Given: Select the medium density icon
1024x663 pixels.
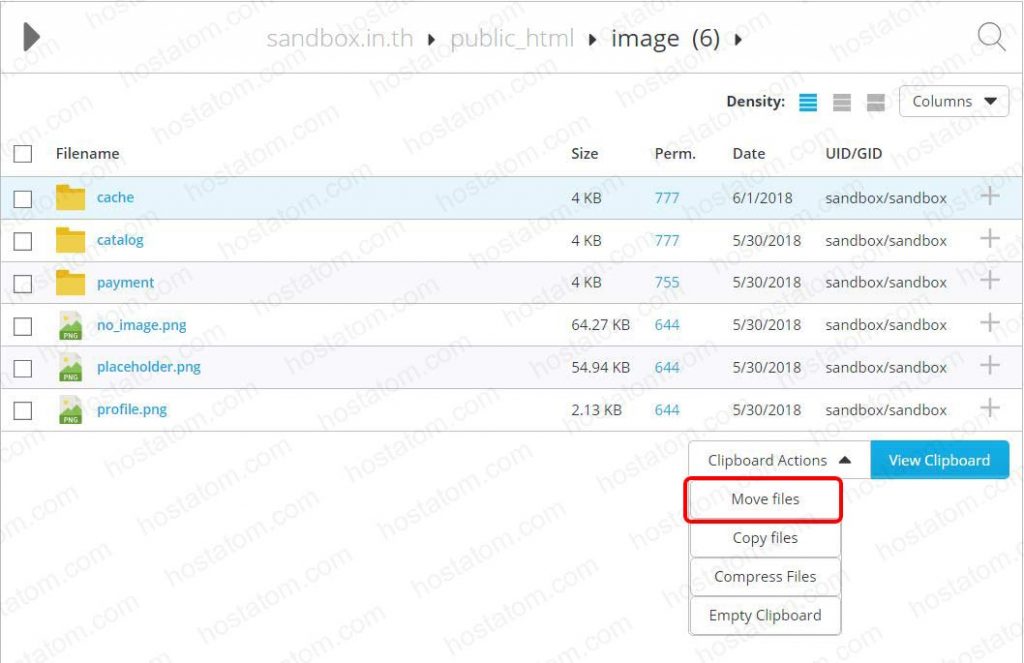Looking at the screenshot, I should pyautogui.click(x=841, y=101).
